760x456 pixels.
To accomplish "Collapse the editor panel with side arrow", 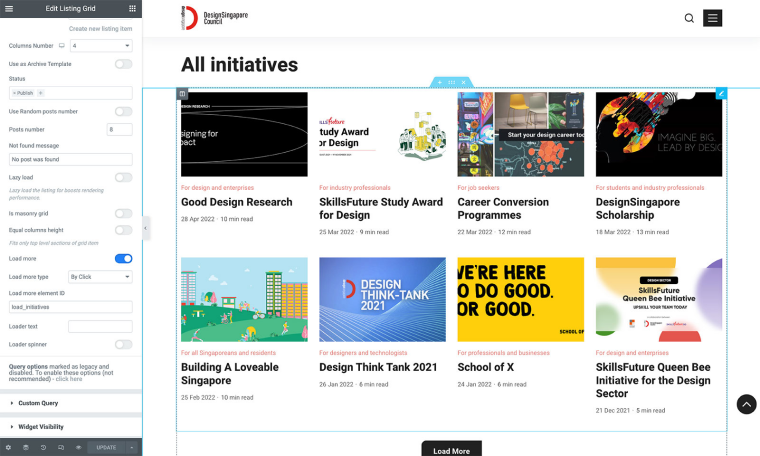I will pyautogui.click(x=145, y=228).
